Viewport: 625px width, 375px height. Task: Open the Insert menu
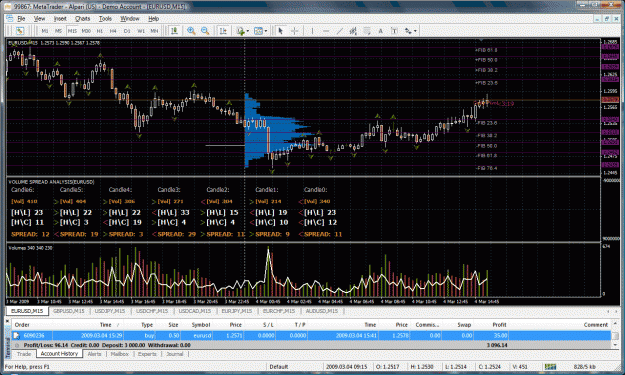pos(60,19)
